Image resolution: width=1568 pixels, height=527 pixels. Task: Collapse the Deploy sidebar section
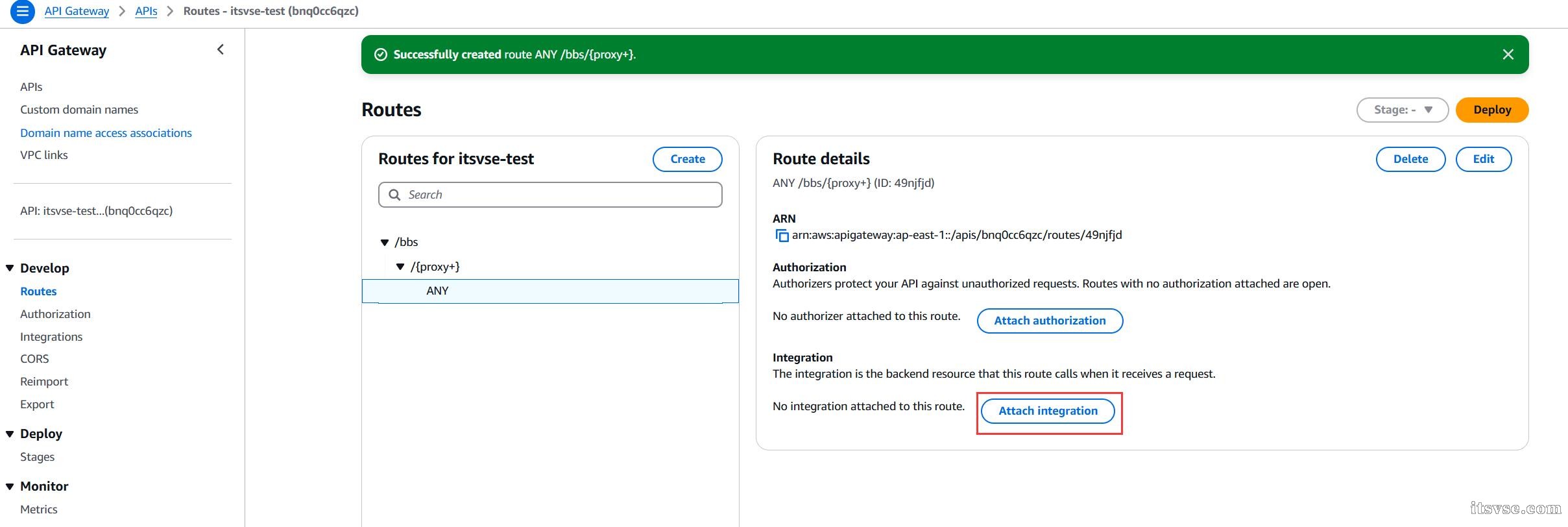pyautogui.click(x=10, y=434)
